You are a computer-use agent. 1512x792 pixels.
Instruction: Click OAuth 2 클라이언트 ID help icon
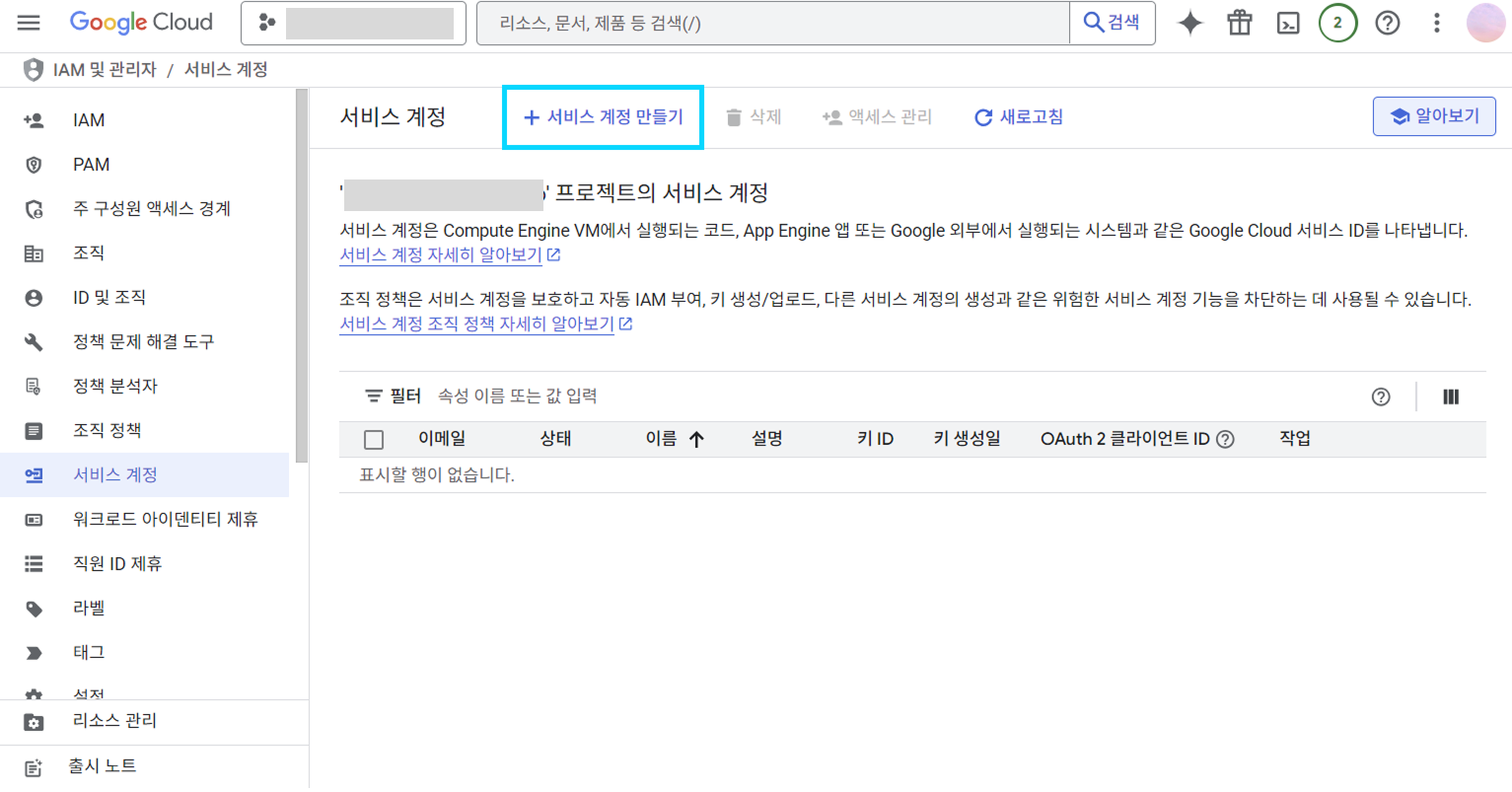click(x=1226, y=440)
